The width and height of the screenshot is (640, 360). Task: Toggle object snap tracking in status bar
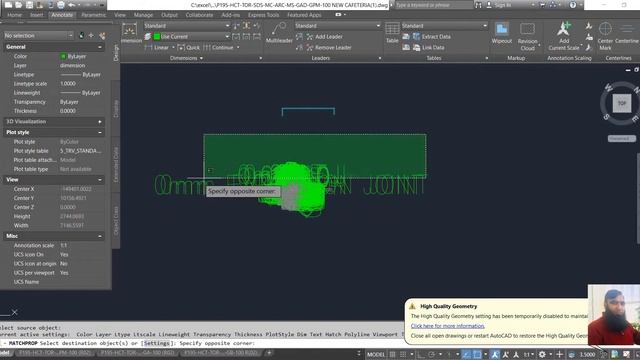466,355
